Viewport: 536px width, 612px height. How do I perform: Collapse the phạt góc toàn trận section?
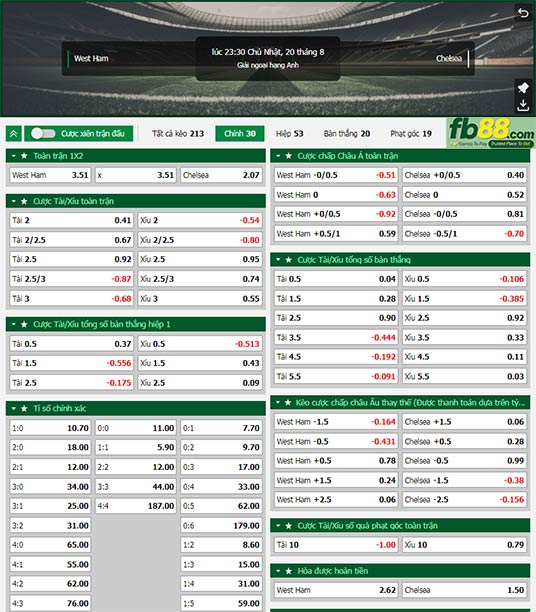tap(278, 526)
